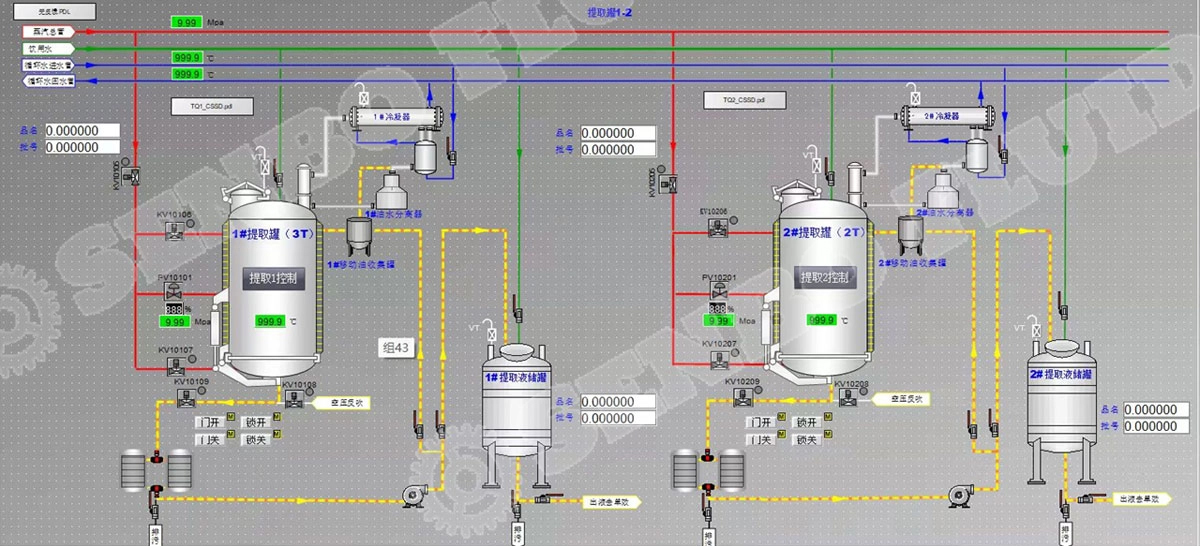Screen dimensions: 1200x546
Task: Click valve KV10109 below extraction tank 1
Action: (185, 397)
